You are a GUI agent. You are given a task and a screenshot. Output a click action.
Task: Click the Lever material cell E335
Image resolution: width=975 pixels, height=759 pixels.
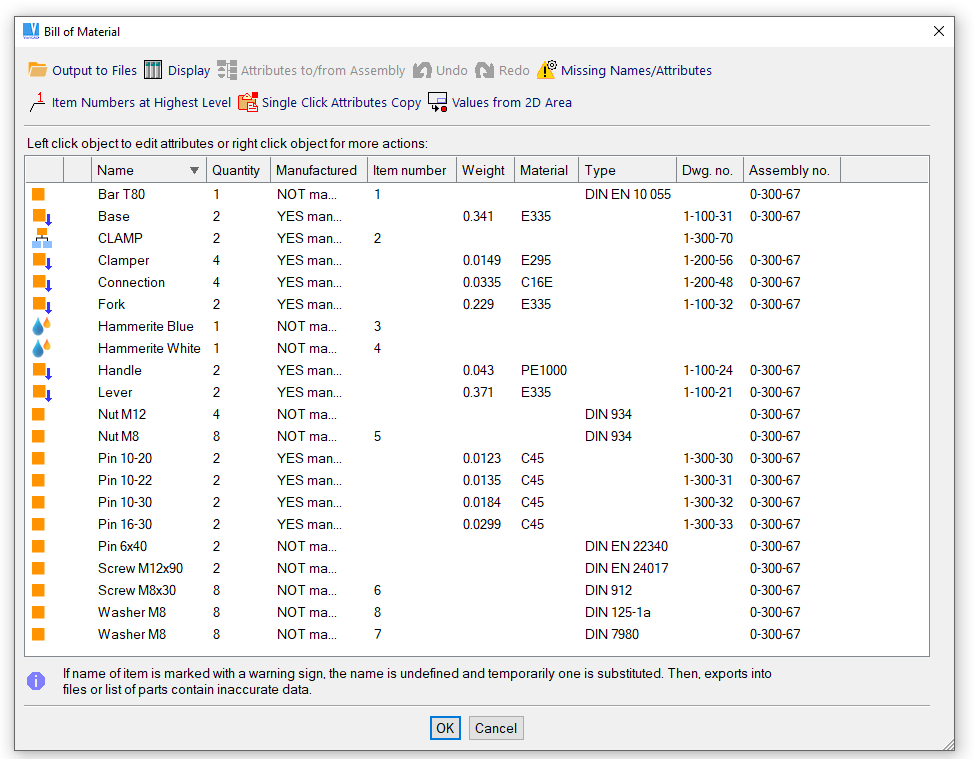click(536, 392)
